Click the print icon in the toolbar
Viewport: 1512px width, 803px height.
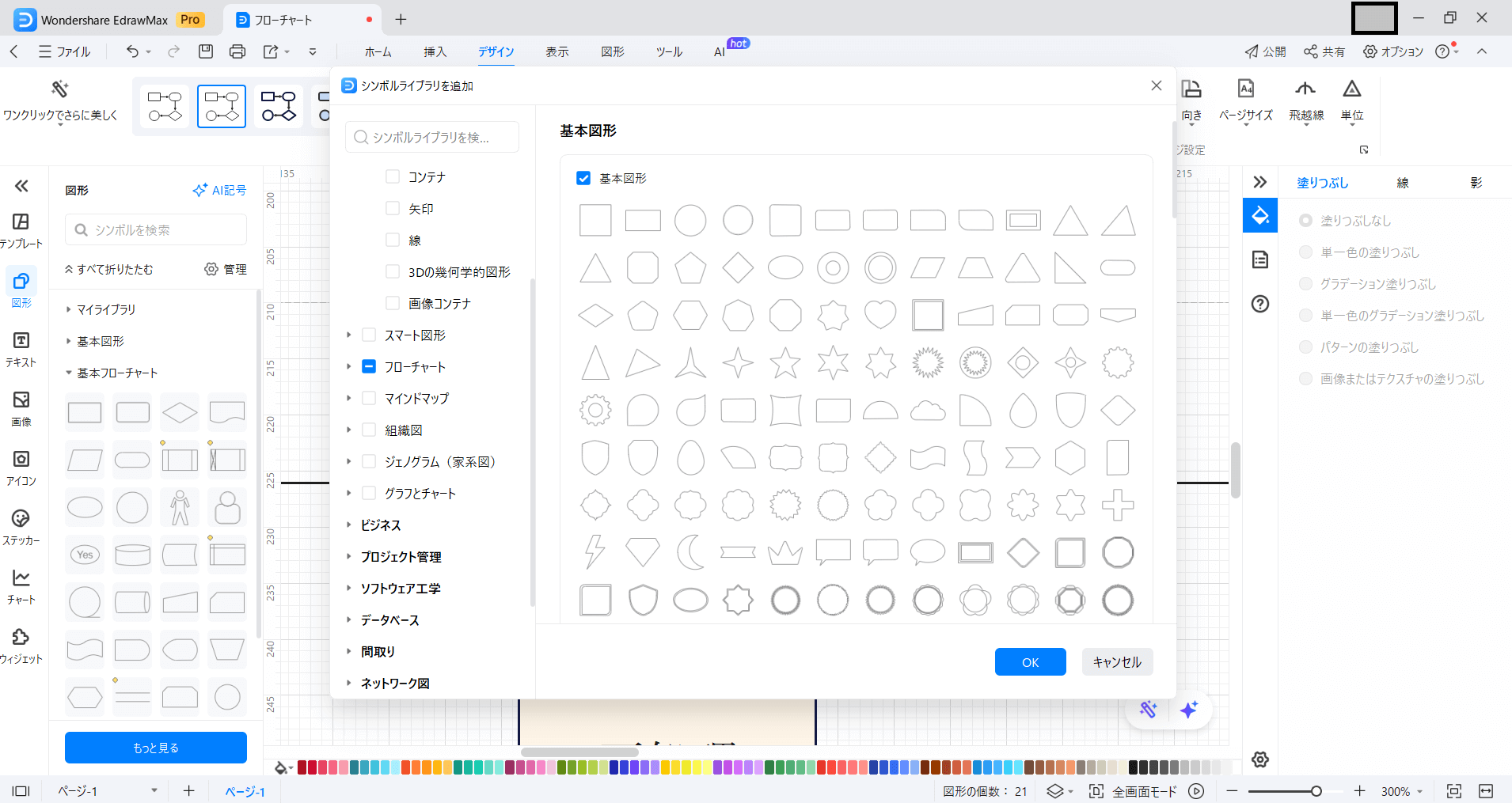coord(237,51)
